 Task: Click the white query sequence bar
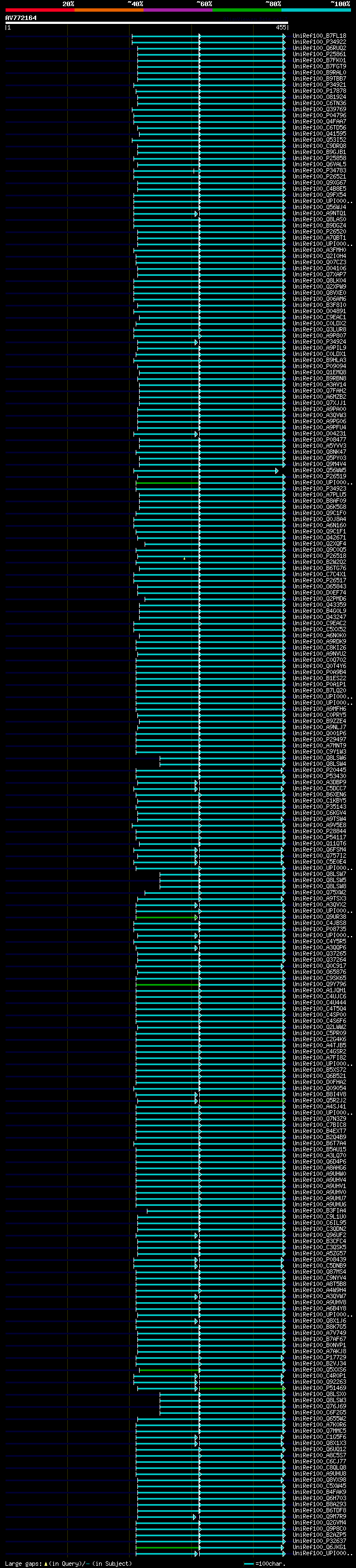click(x=147, y=22)
